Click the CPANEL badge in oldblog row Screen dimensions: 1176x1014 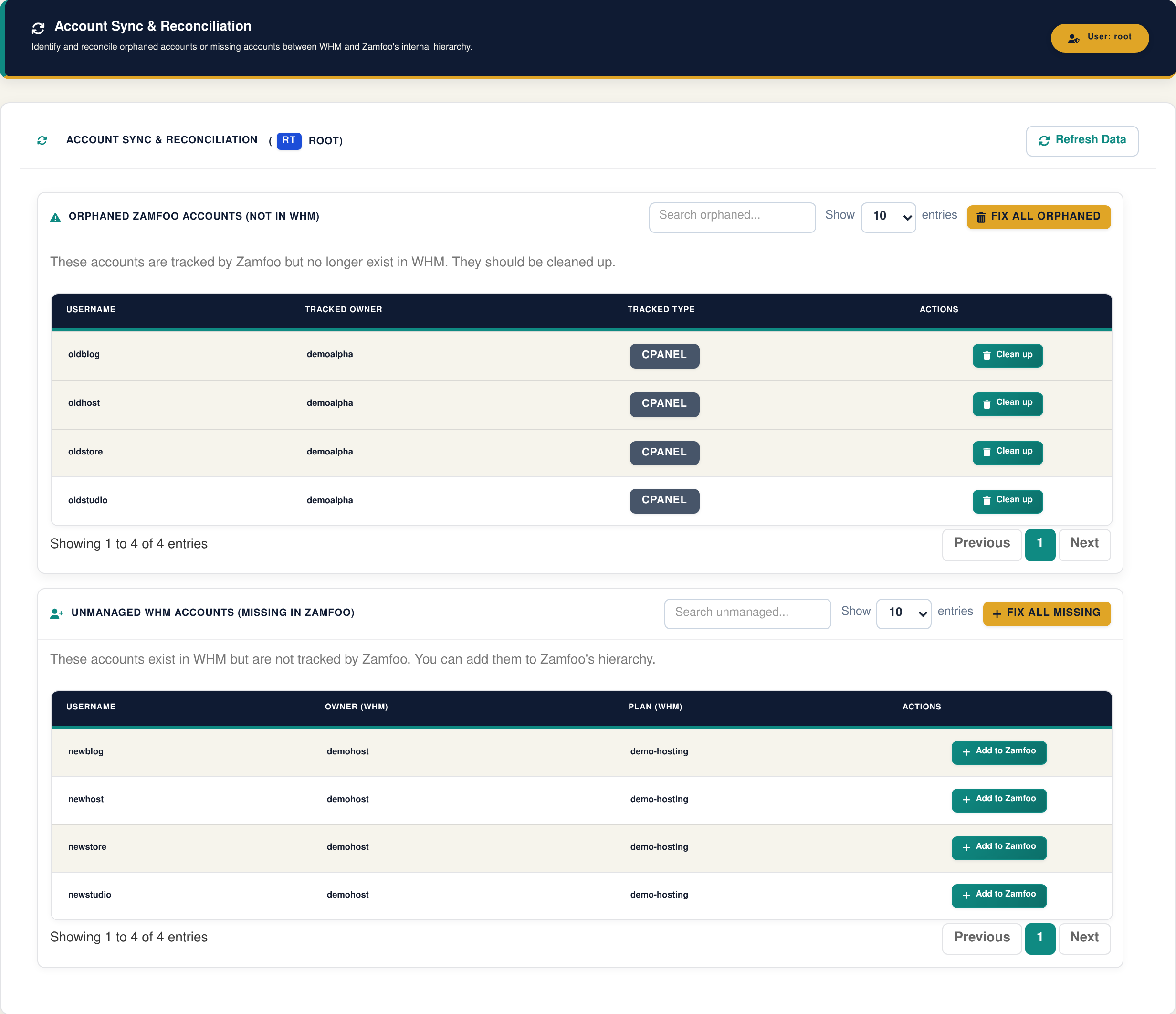coord(664,355)
